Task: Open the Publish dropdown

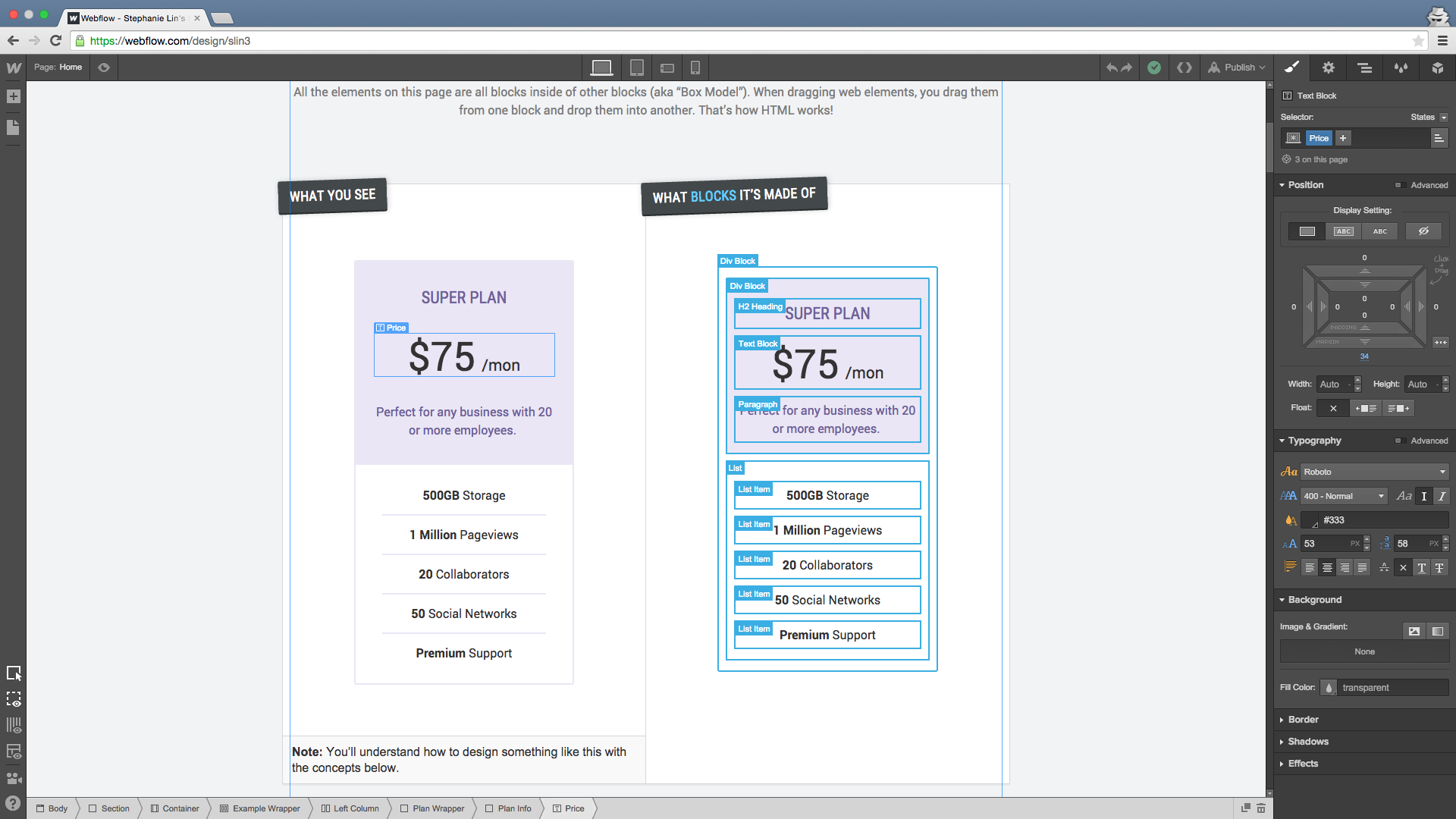Action: click(x=1237, y=67)
